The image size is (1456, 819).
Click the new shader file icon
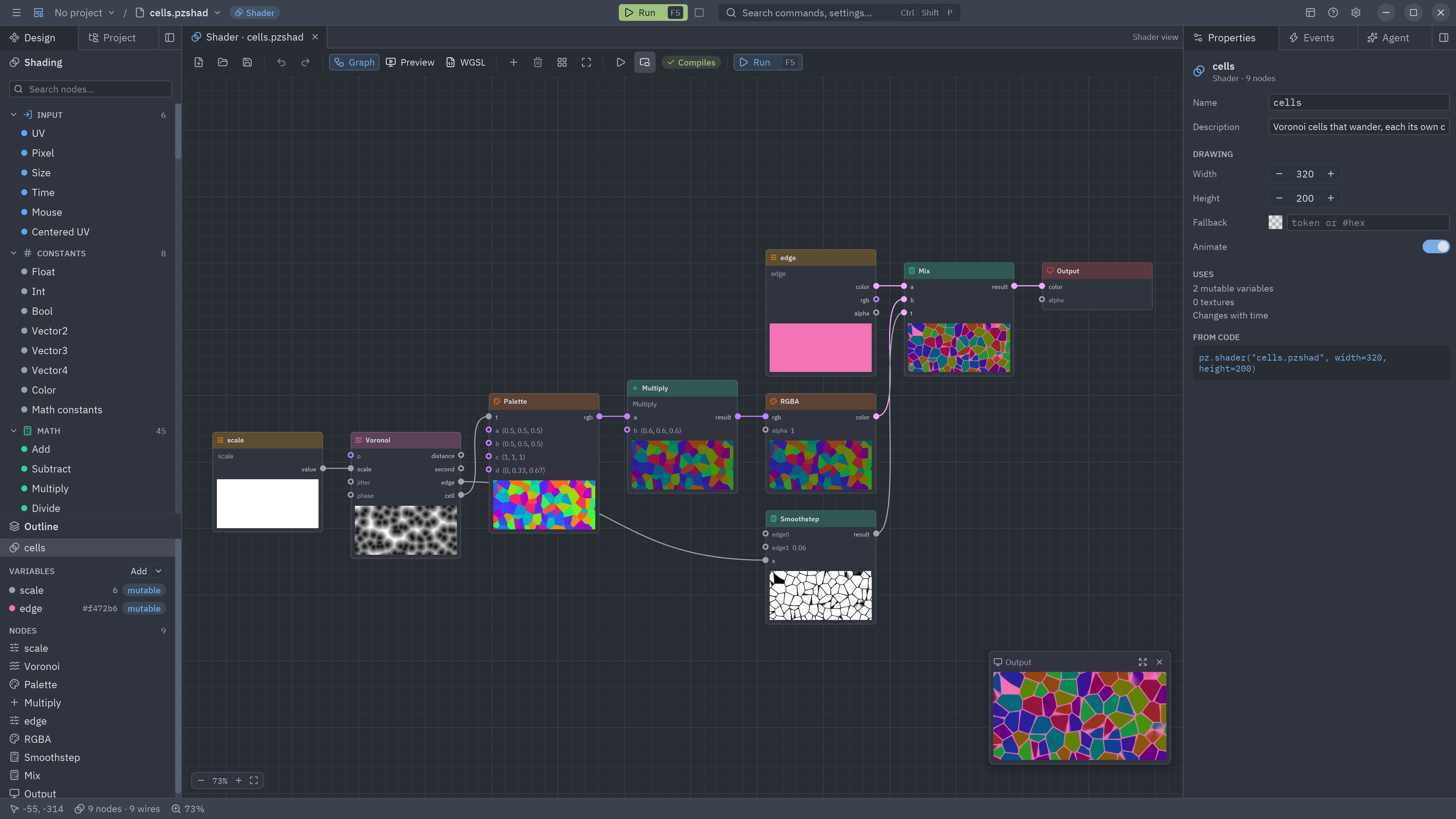198,62
